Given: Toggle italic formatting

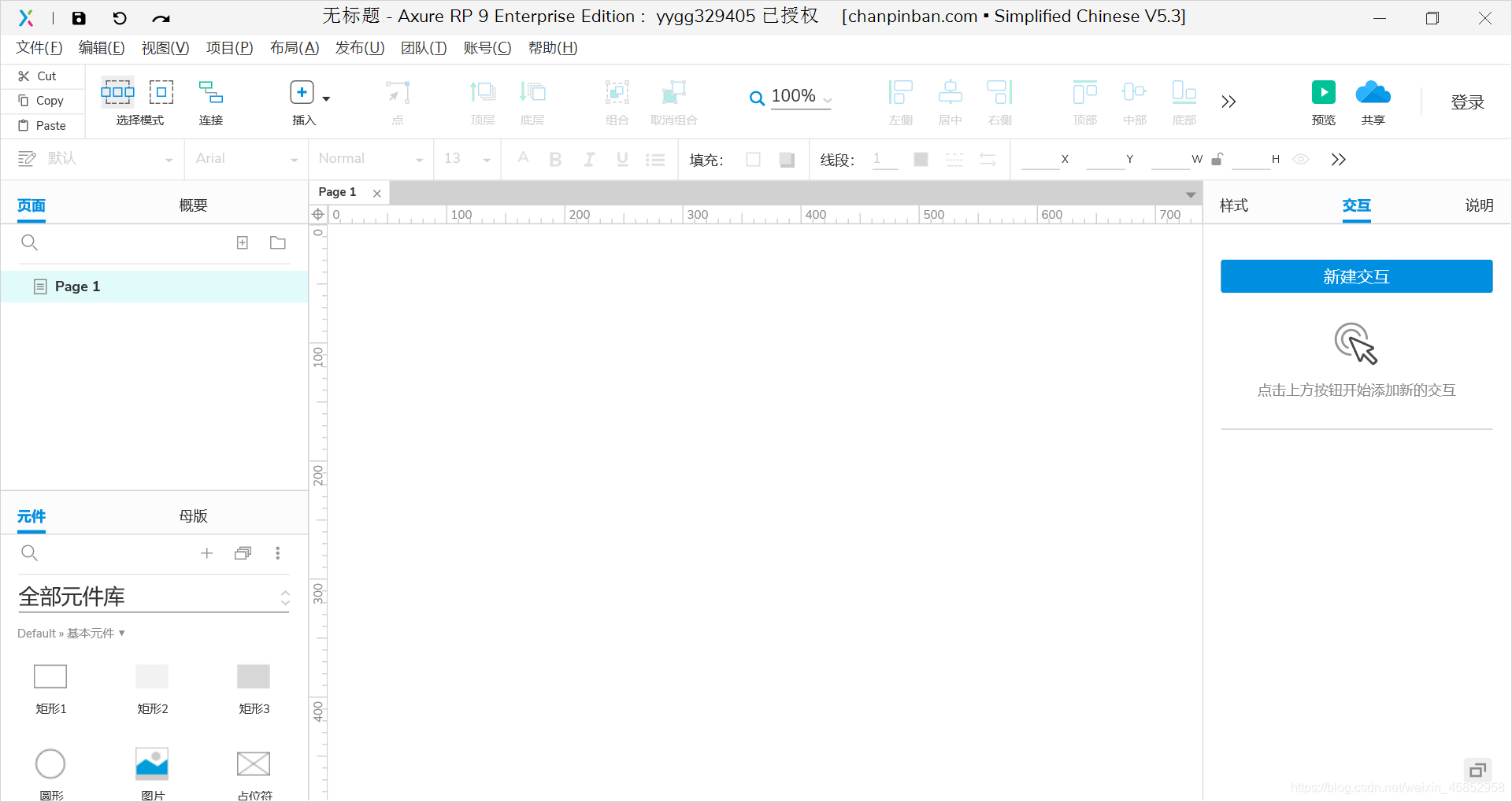Looking at the screenshot, I should 589,160.
